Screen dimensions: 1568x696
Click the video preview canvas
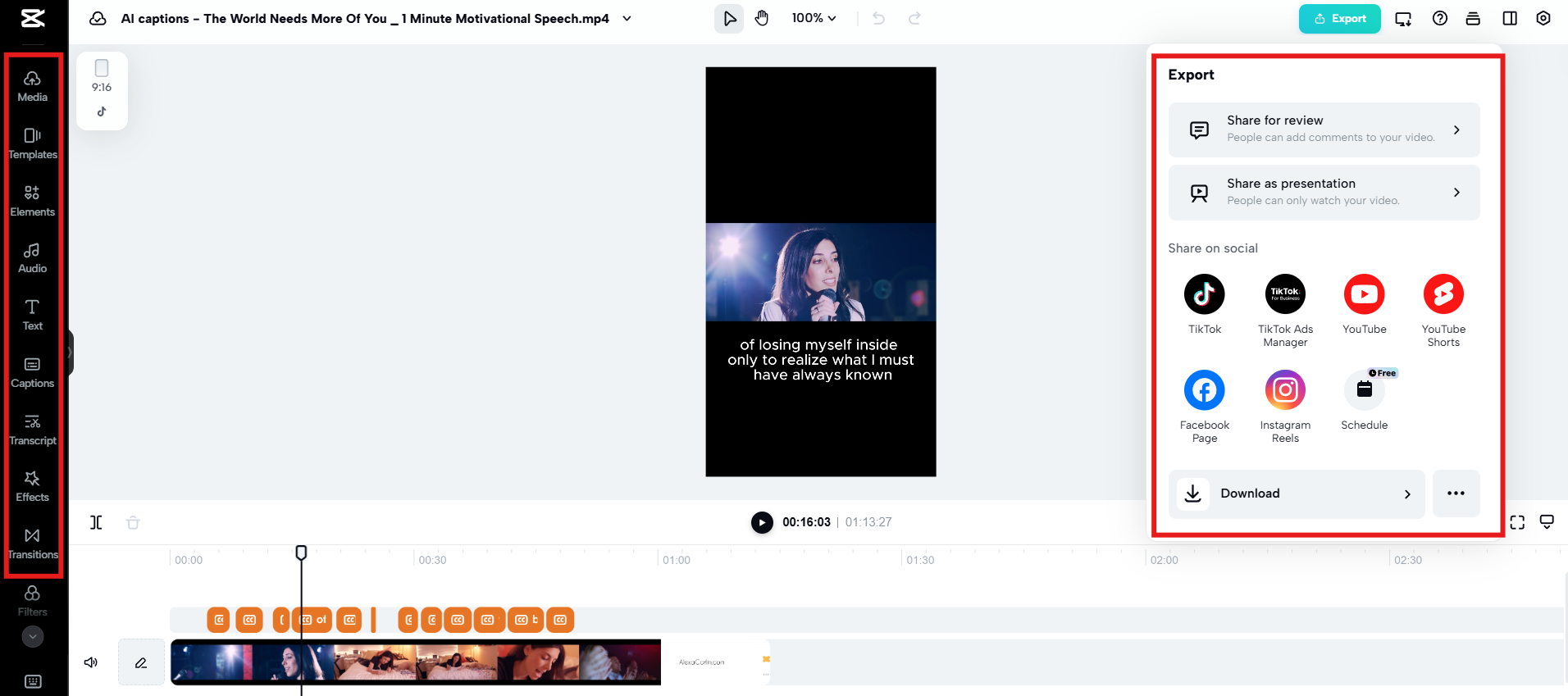(x=821, y=271)
